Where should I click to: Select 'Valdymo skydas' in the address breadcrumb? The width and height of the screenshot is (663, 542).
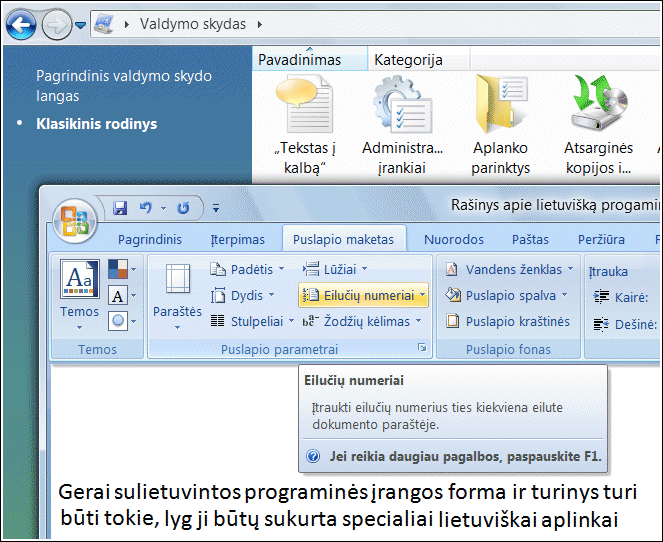tap(193, 24)
